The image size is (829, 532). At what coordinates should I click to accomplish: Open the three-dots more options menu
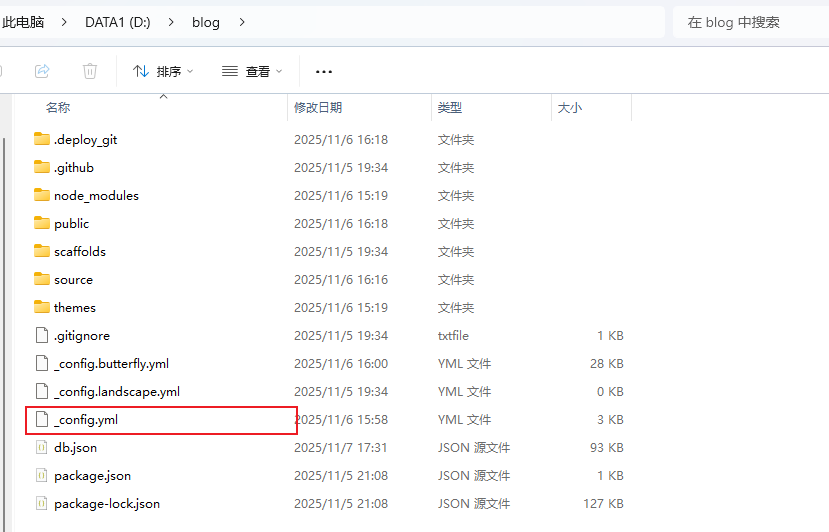point(324,71)
